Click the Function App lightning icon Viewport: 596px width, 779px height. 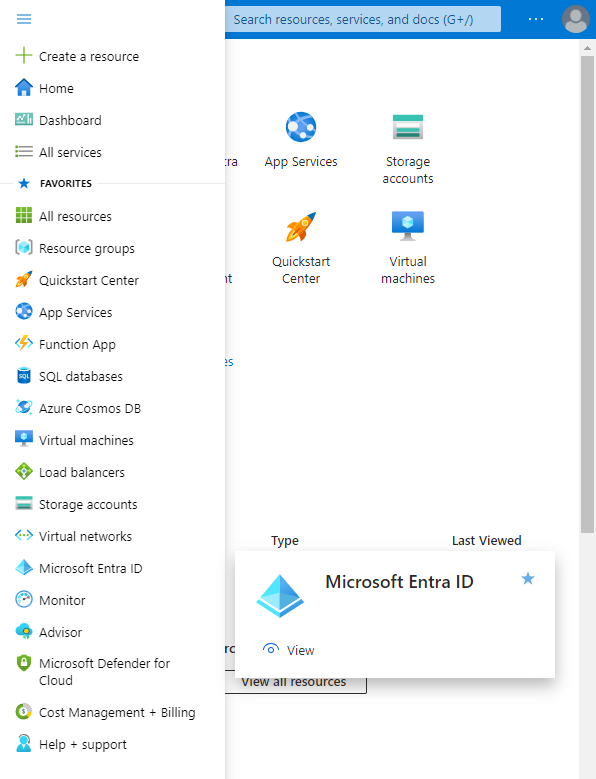24,343
